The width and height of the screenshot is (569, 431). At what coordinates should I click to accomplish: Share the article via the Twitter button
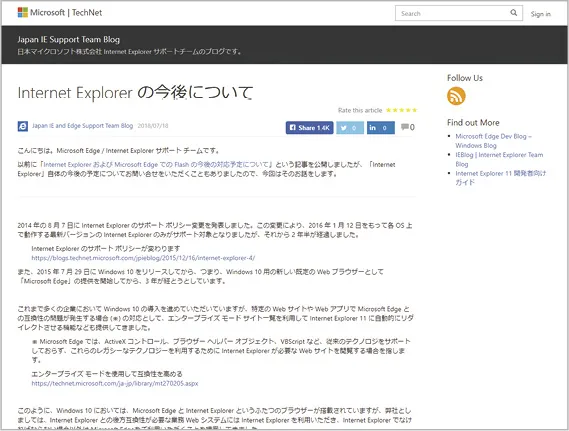coord(350,128)
